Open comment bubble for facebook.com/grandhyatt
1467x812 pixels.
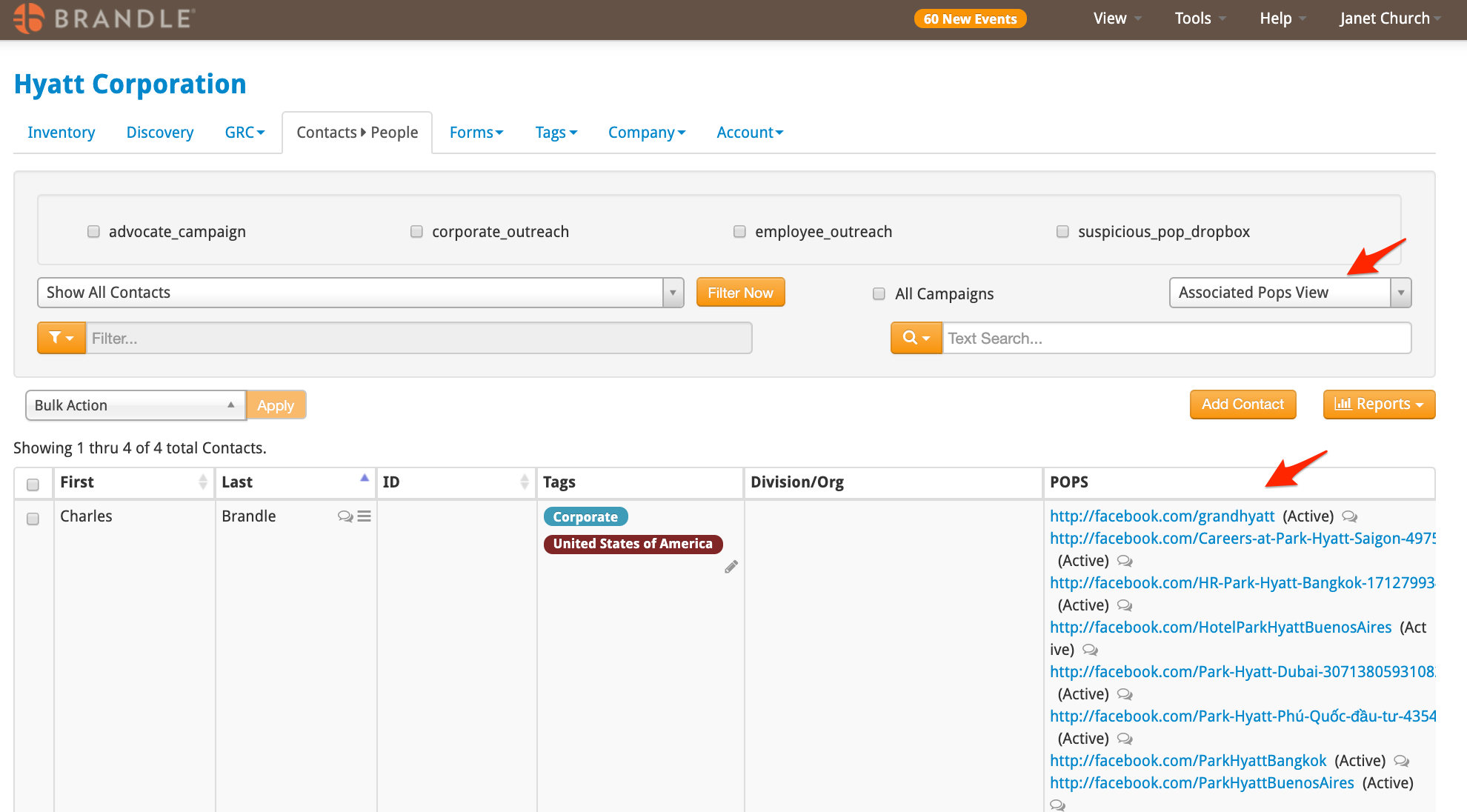tap(1350, 516)
